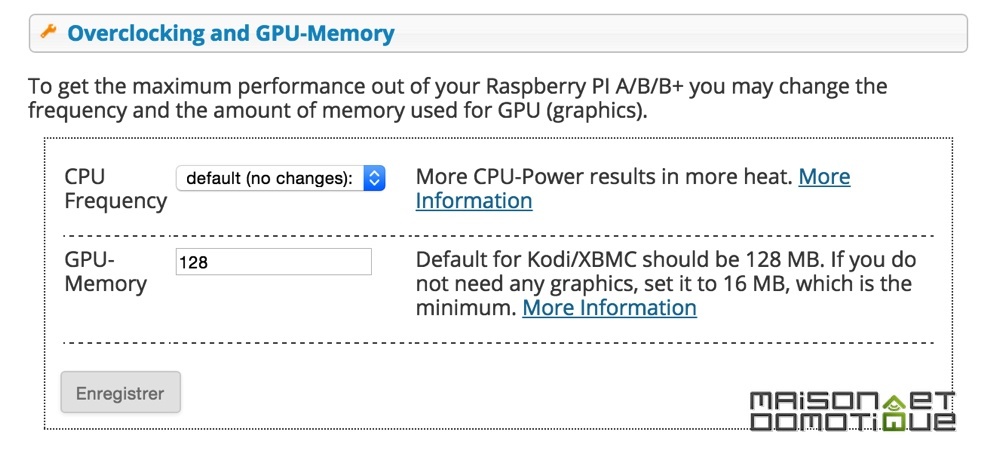
Task: Click the Maison et Domotique watermark logo
Action: tap(853, 411)
